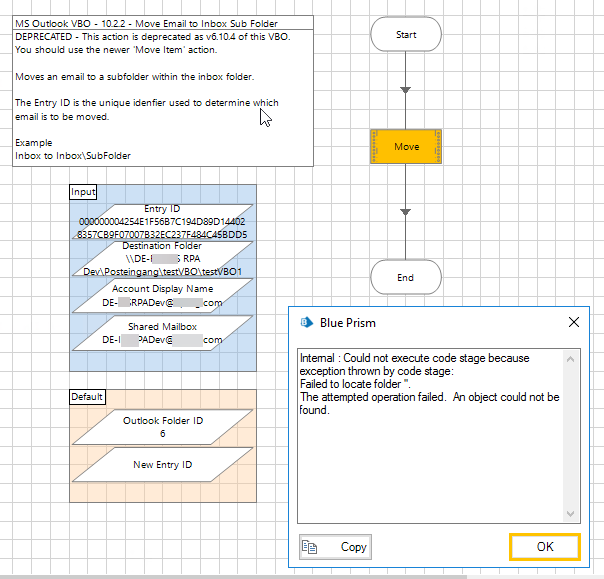Viewport: 604px width, 579px height.
Task: Close the Blue Prism error dialog
Action: point(574,322)
